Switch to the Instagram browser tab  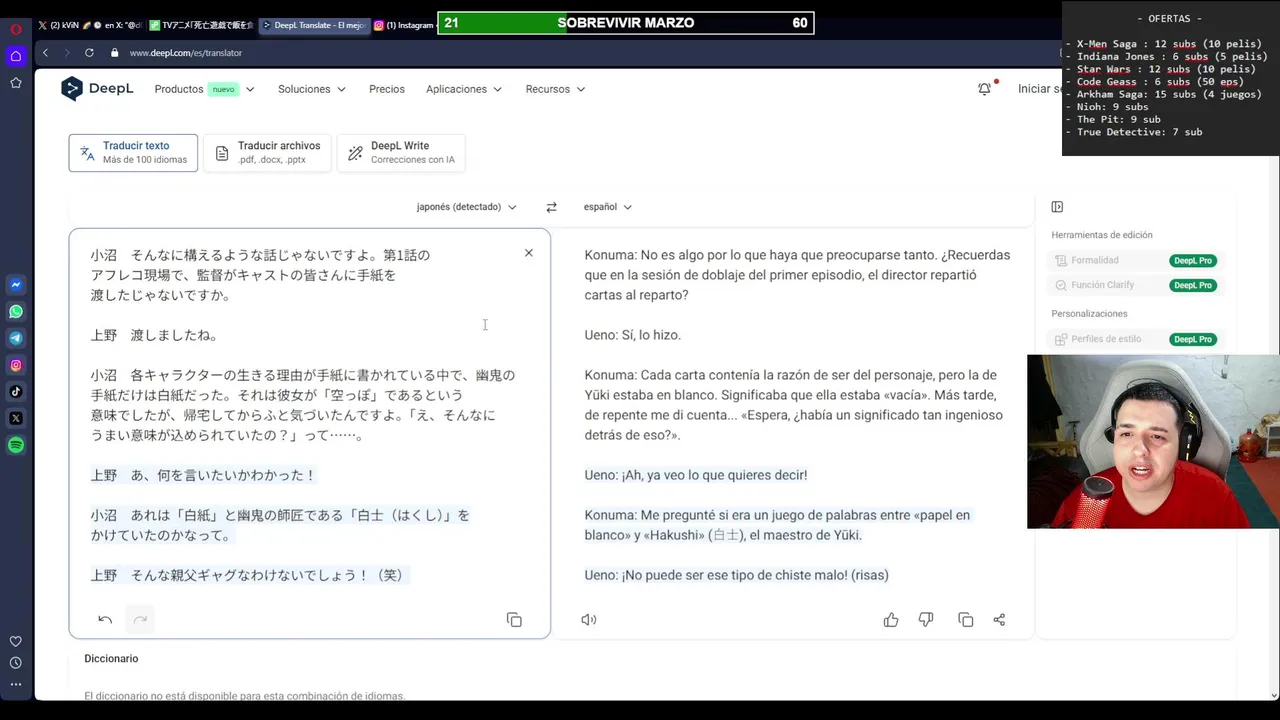[404, 25]
